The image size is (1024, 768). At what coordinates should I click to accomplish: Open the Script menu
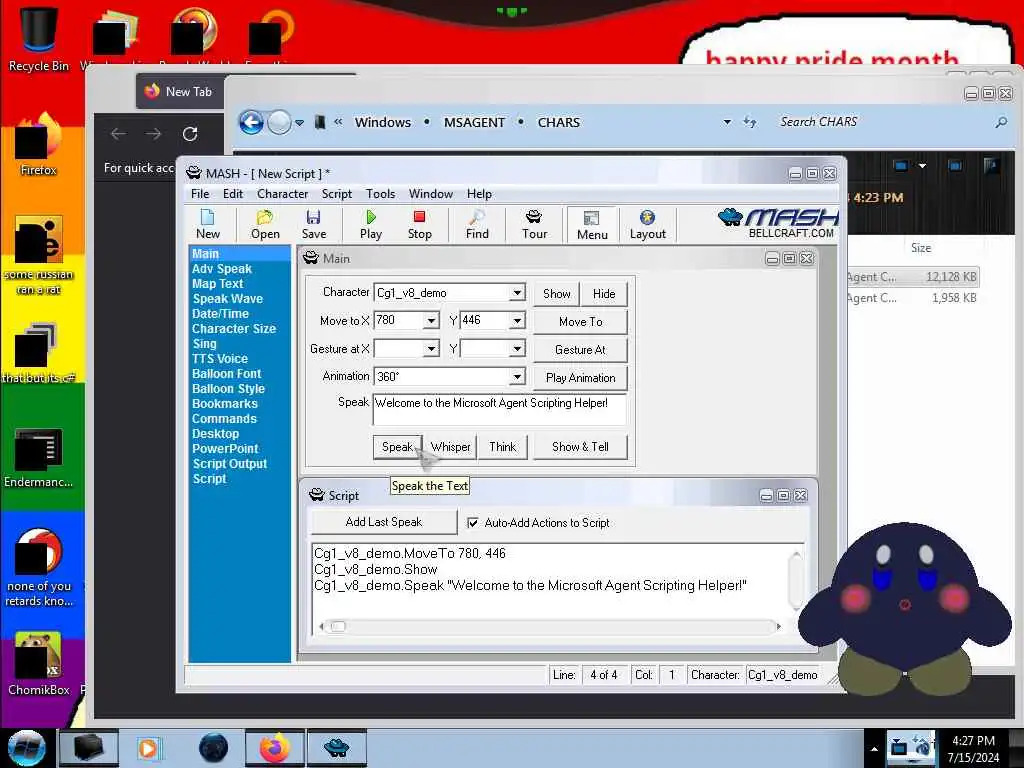tap(336, 194)
